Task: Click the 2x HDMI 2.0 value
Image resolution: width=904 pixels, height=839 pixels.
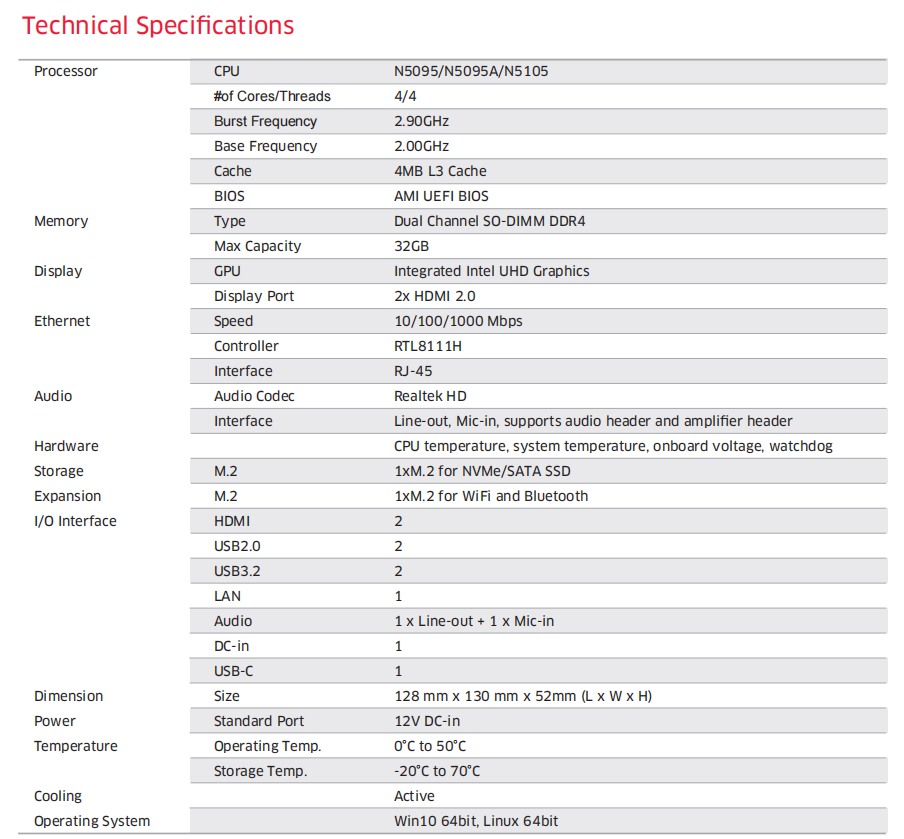Action: pyautogui.click(x=435, y=296)
